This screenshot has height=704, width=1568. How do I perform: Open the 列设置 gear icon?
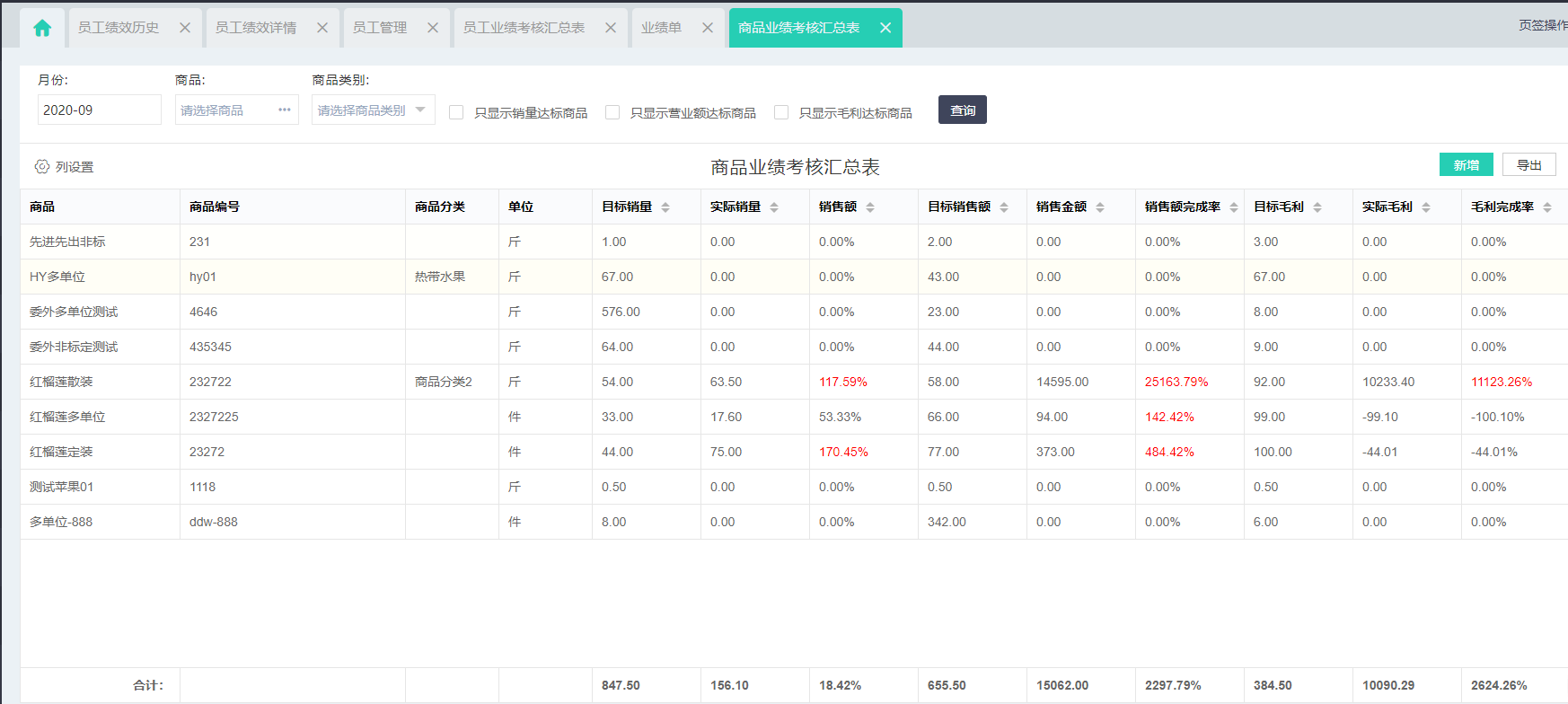pos(42,166)
